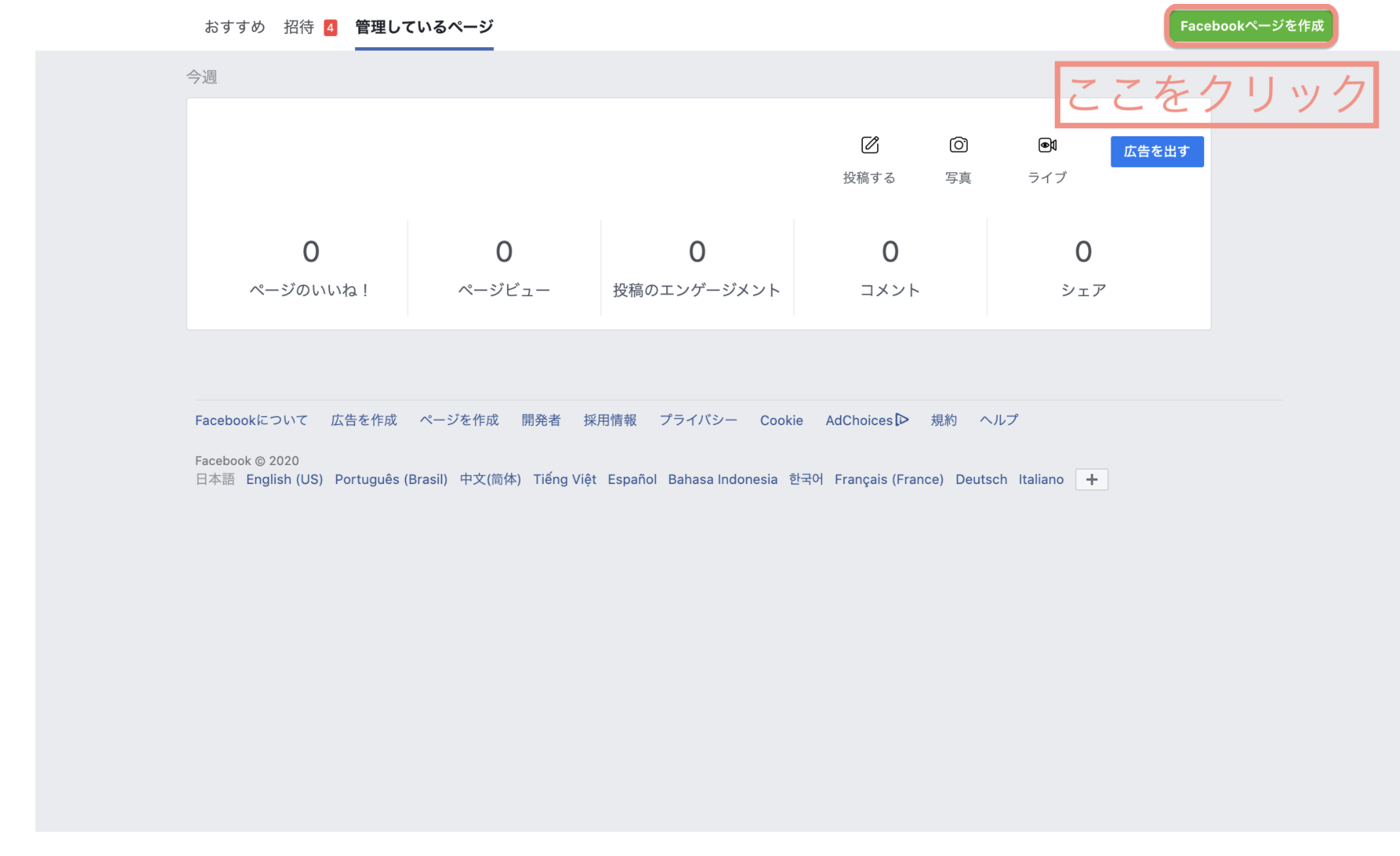The height and width of the screenshot is (856, 1400).
Task: Select the 管理しているページ tab
Action: 424,27
